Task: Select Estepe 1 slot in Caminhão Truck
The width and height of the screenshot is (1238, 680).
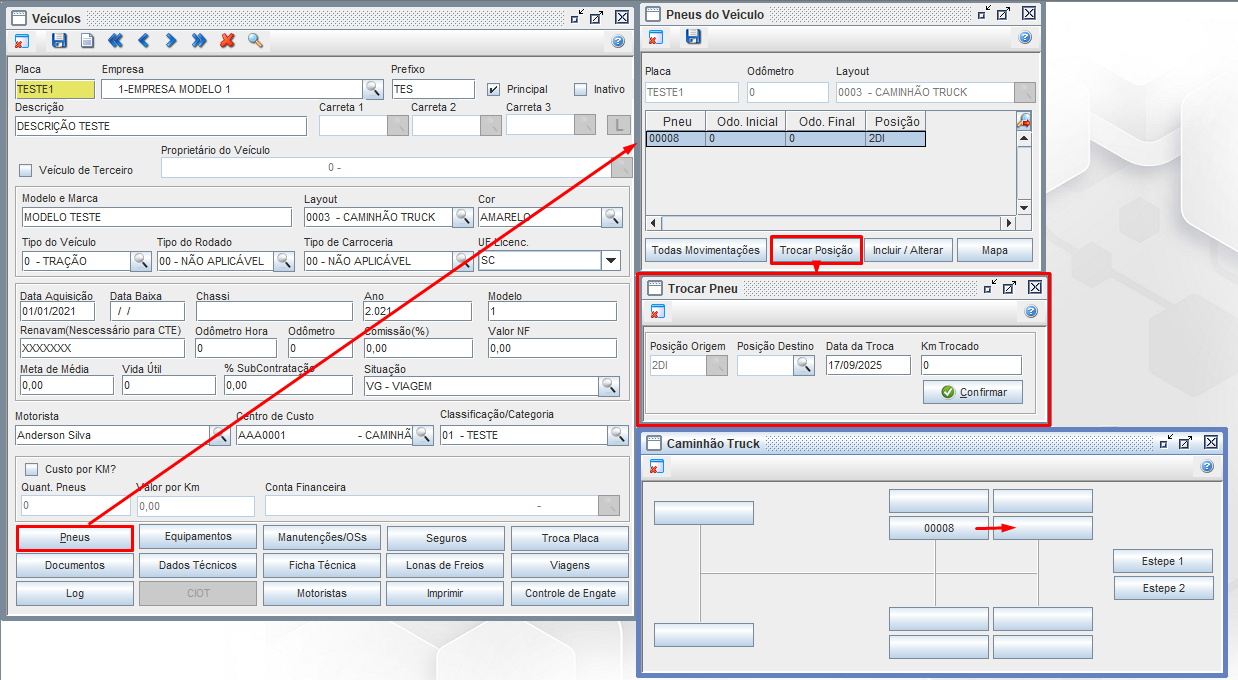Action: point(1162,561)
